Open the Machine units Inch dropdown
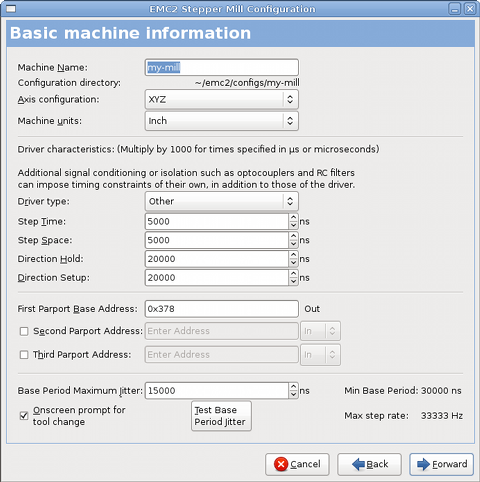 (x=222, y=121)
